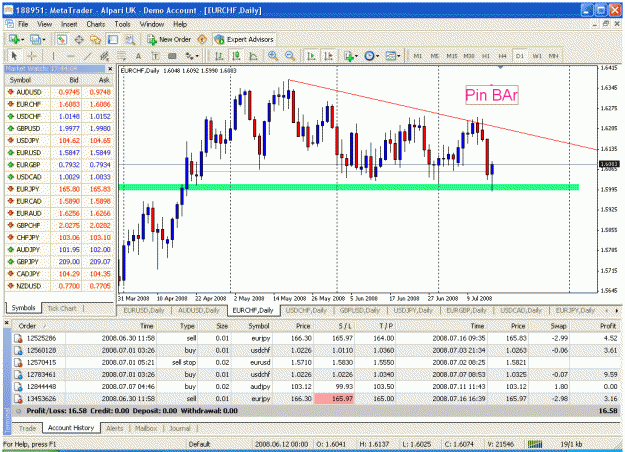
Task: Click the New Chart icon
Action: 14,39
